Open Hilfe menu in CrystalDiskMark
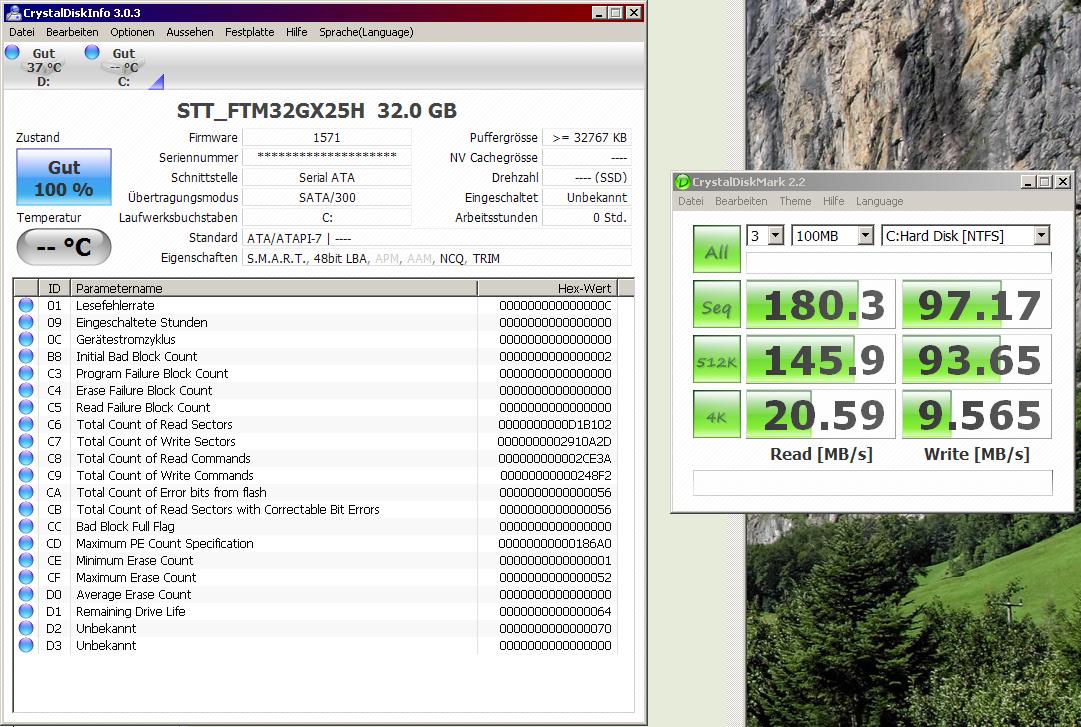1081x727 pixels. pos(834,201)
